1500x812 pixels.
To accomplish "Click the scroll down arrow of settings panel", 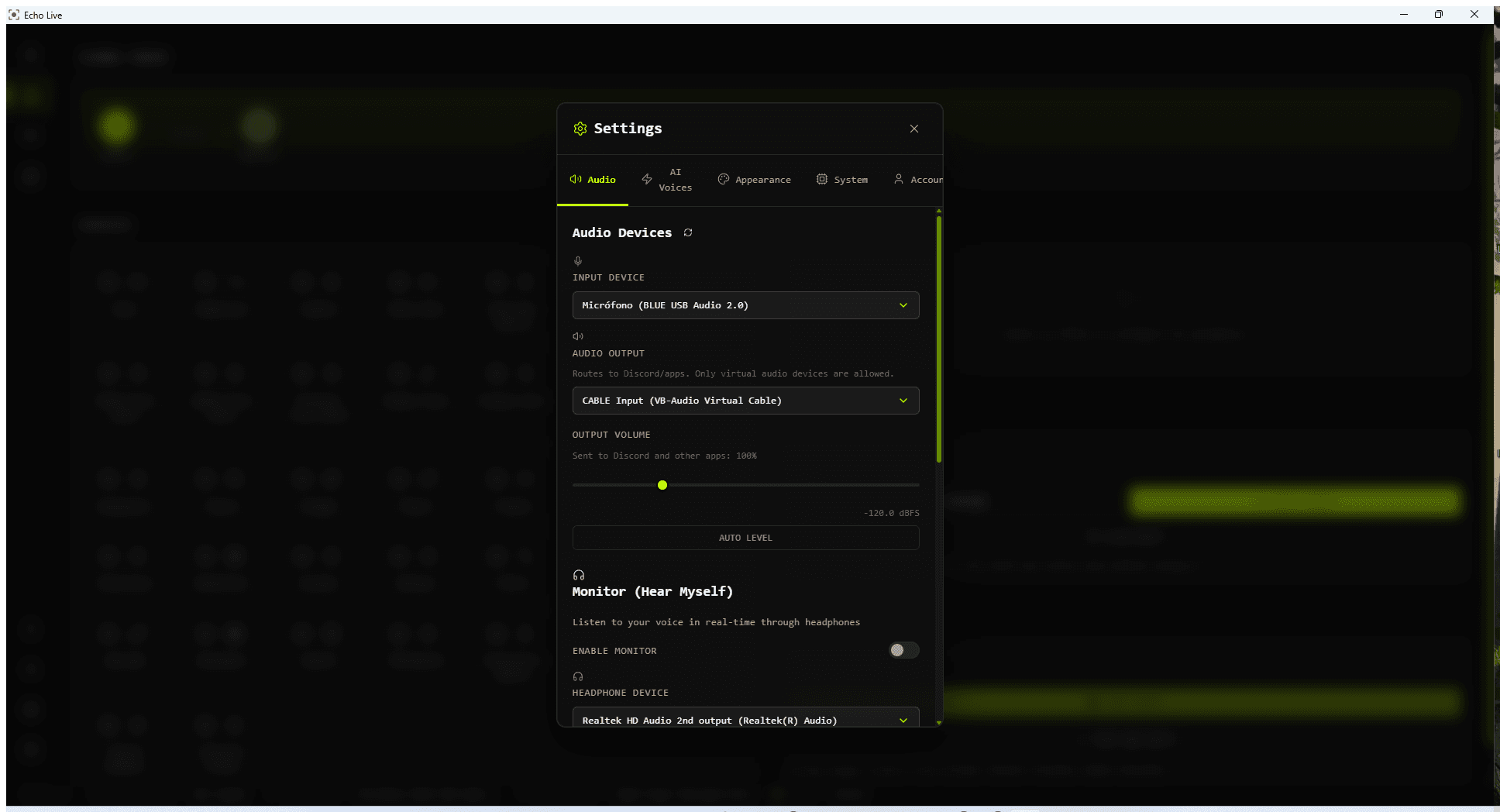I will (939, 723).
